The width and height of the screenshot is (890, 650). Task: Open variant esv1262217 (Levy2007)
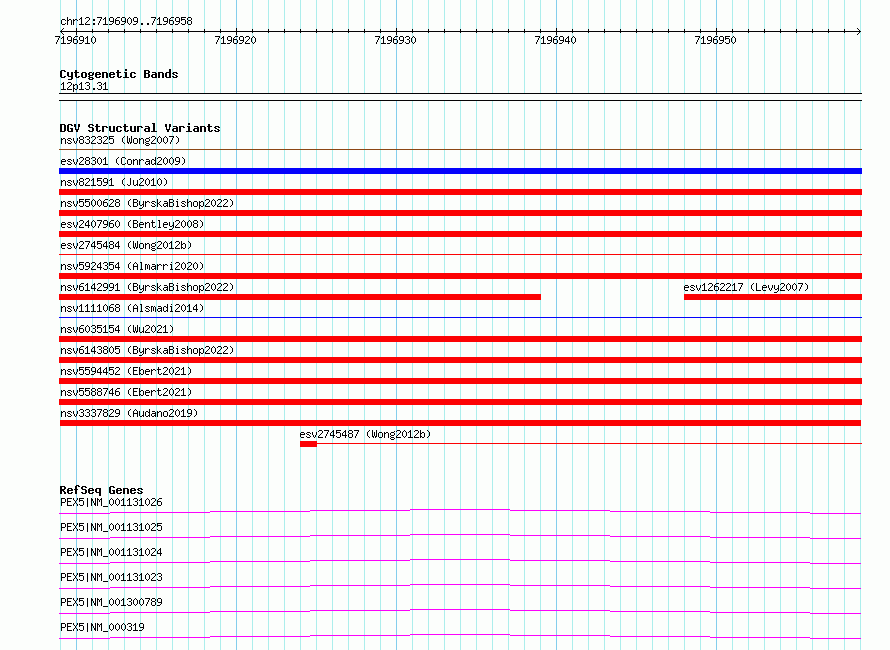(x=746, y=287)
